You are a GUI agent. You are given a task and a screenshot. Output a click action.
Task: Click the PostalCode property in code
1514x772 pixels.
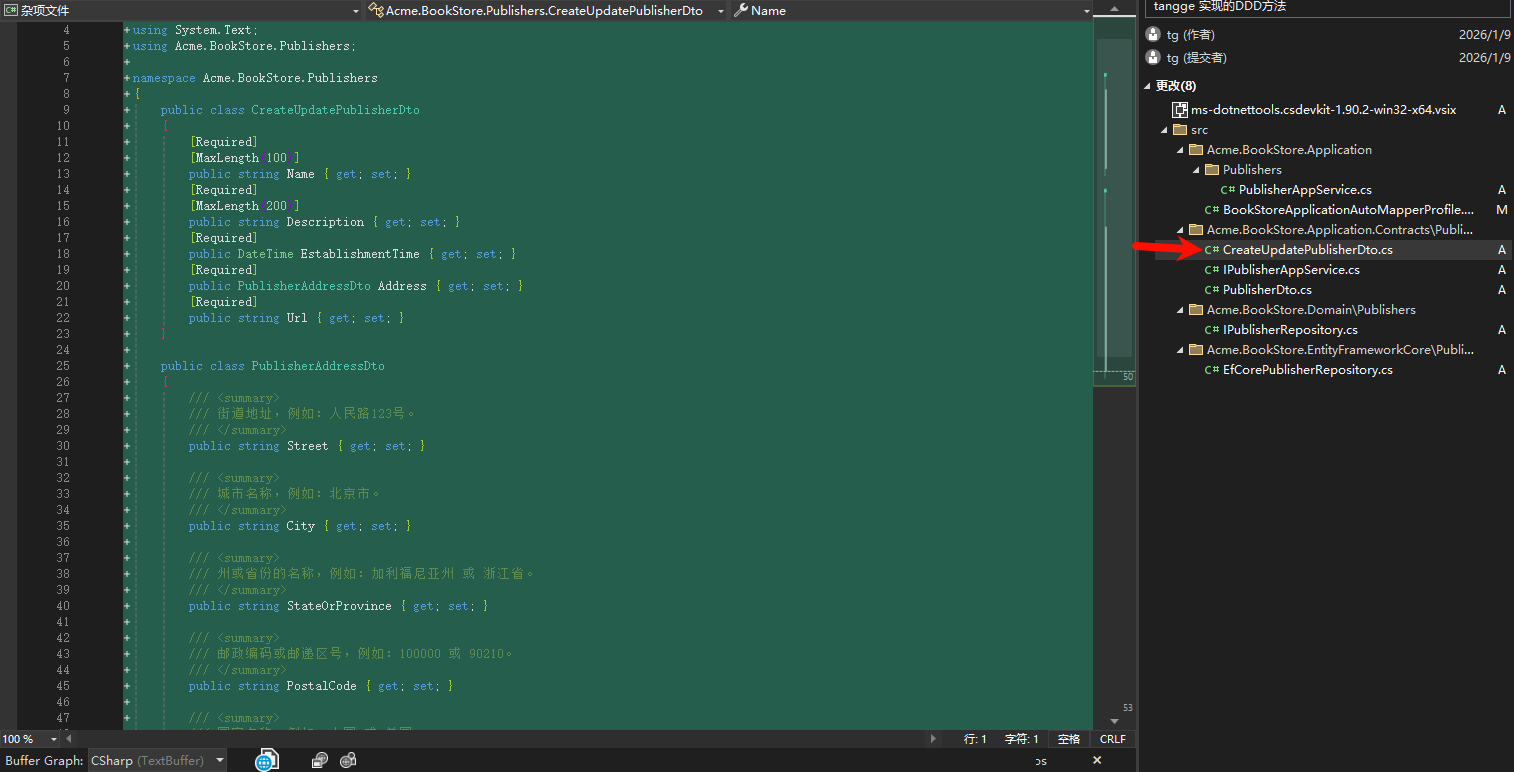point(321,686)
